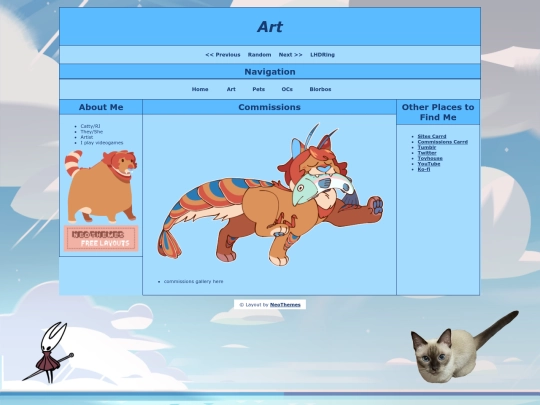Visit the Commissions Carrd link
This screenshot has width=540, height=405.
443,142
